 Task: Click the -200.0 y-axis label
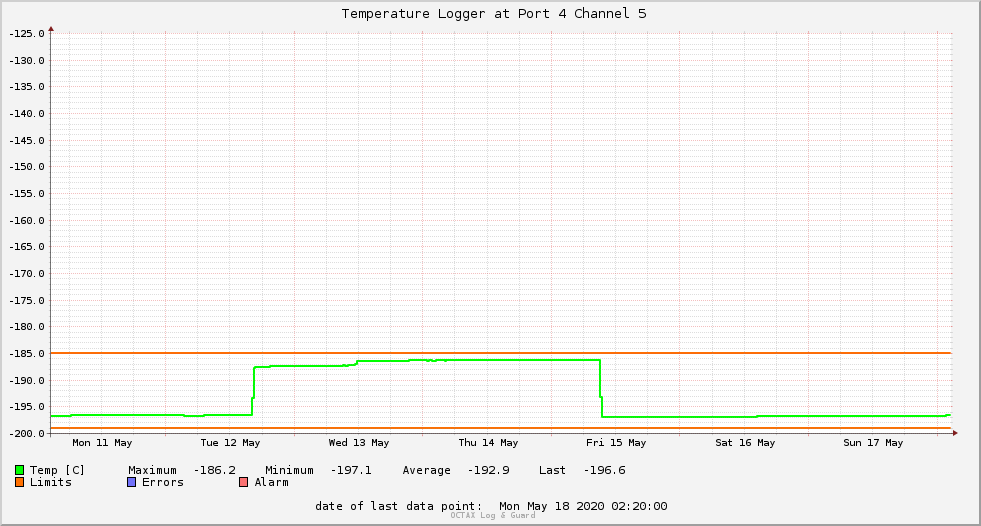[27, 434]
